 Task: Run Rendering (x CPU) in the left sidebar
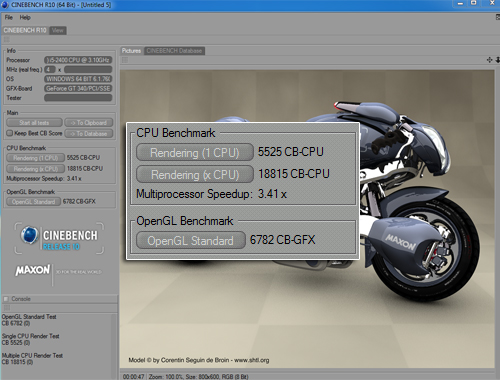[x=35, y=169]
